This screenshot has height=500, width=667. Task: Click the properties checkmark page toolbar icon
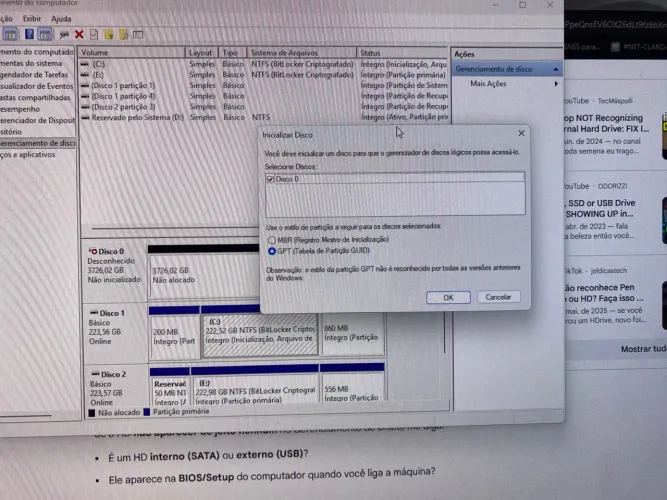click(94, 34)
